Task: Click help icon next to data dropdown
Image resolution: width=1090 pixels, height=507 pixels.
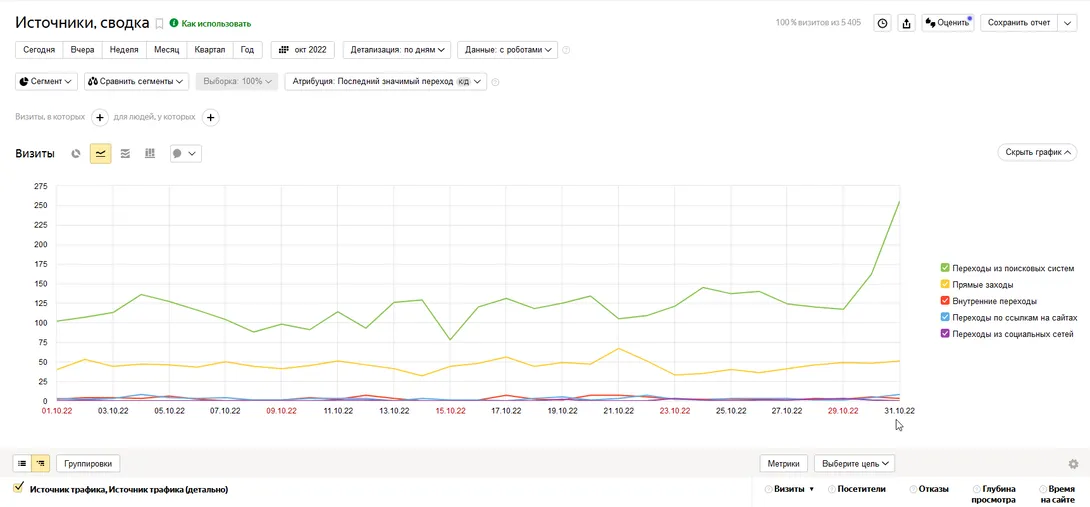Action: [566, 50]
